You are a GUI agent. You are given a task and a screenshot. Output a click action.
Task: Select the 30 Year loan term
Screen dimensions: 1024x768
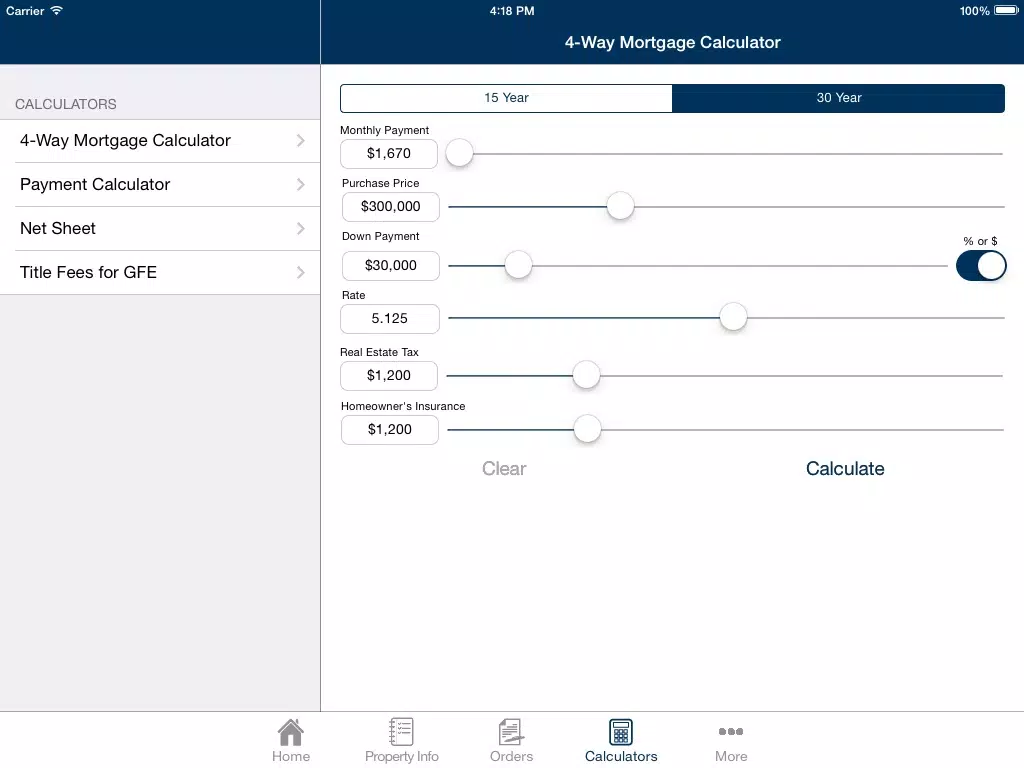pyautogui.click(x=839, y=98)
